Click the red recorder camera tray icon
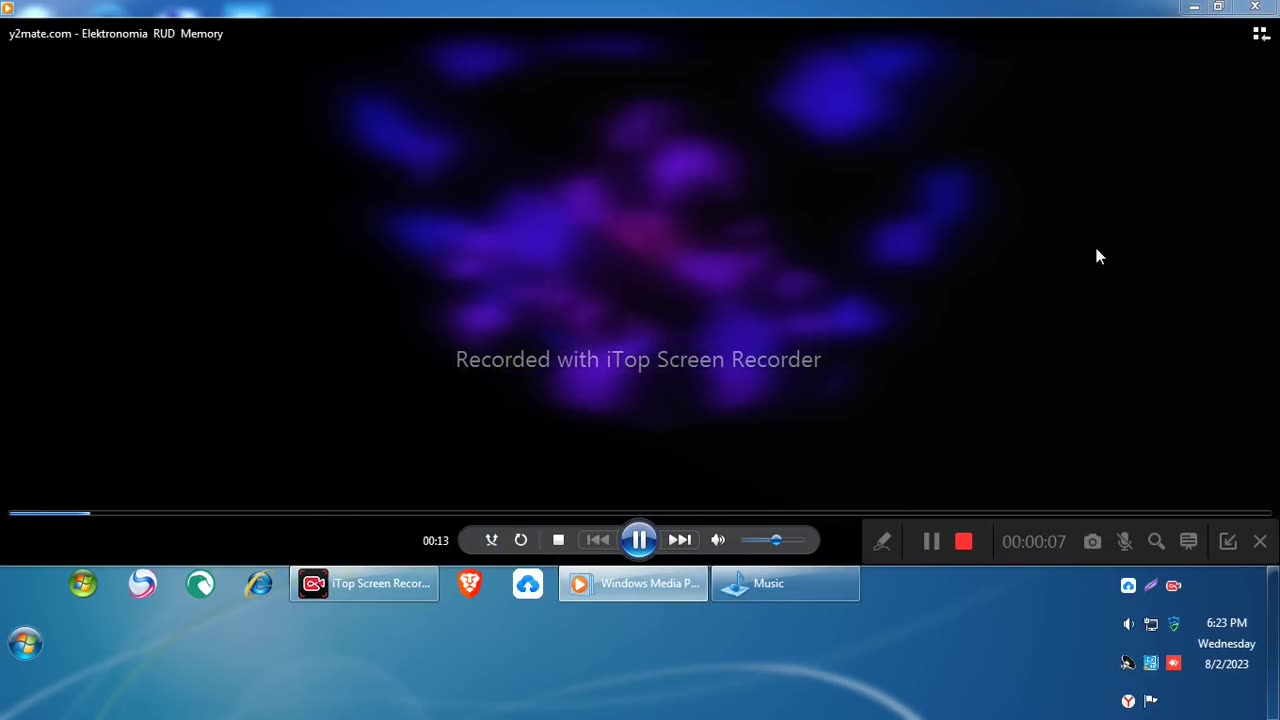The width and height of the screenshot is (1280, 720). 1174,586
